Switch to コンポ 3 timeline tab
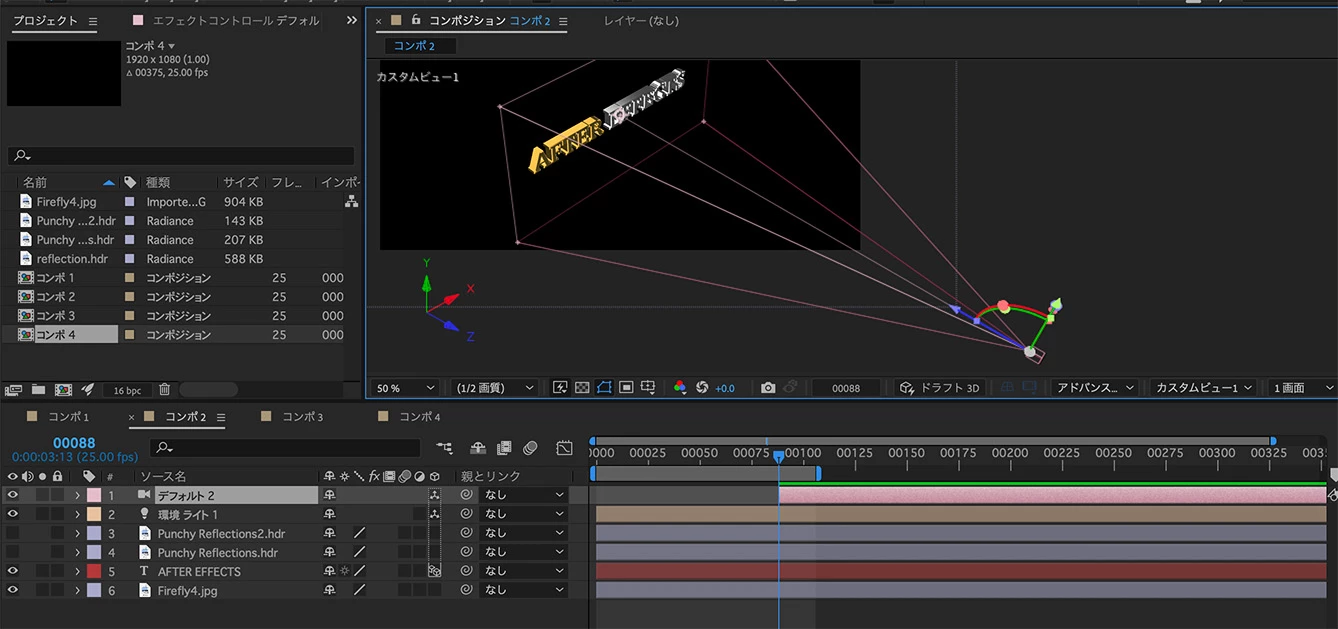The image size is (1338, 629). tap(303, 417)
